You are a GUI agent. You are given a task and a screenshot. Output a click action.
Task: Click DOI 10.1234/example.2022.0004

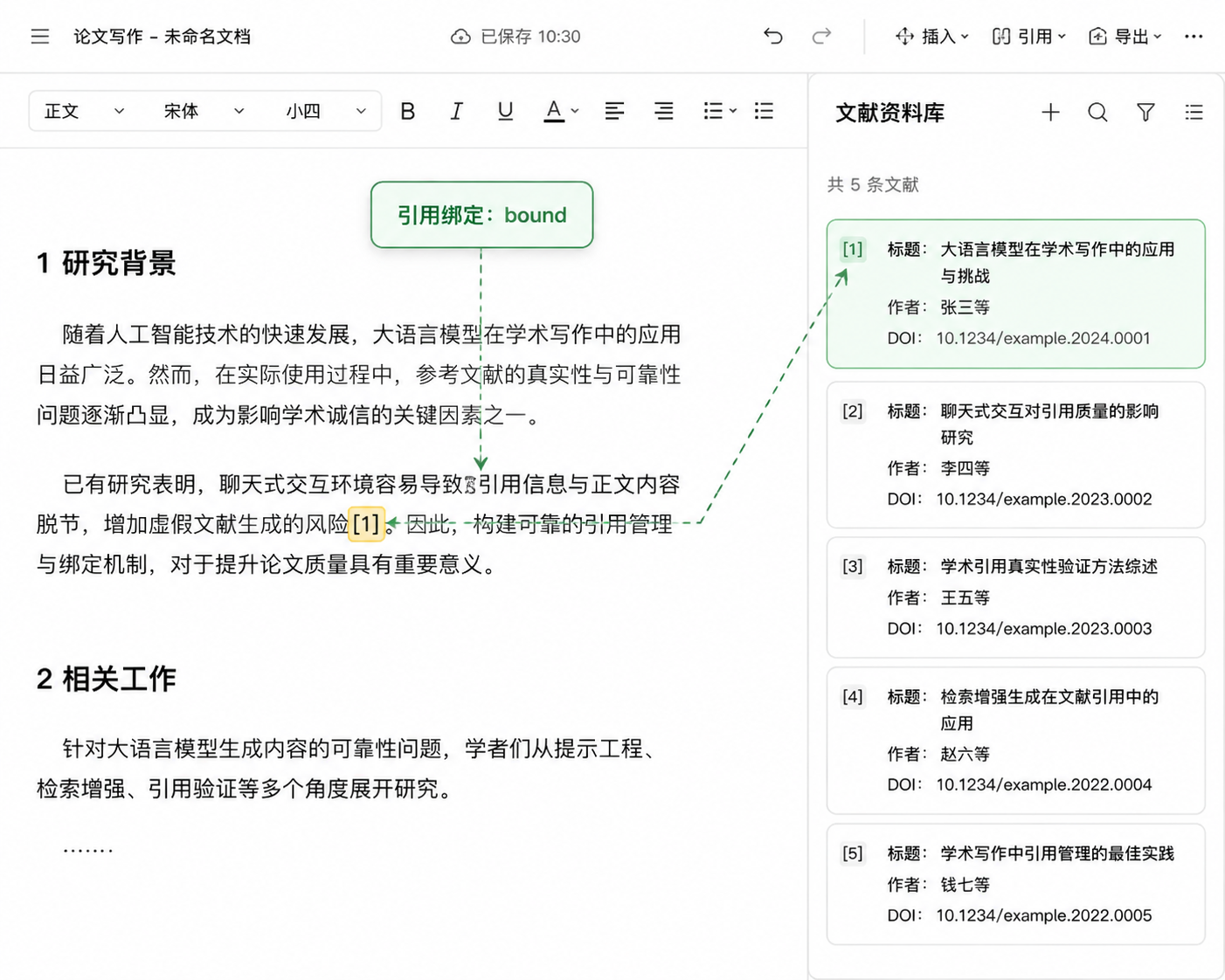[x=1044, y=784]
